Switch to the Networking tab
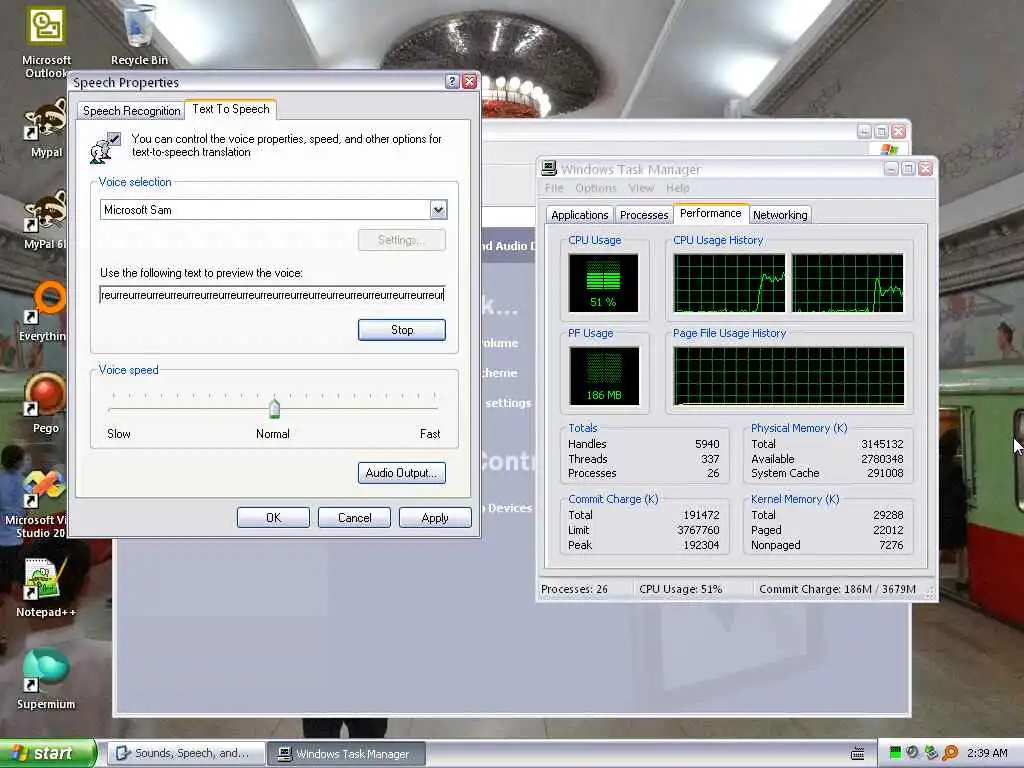 point(780,215)
